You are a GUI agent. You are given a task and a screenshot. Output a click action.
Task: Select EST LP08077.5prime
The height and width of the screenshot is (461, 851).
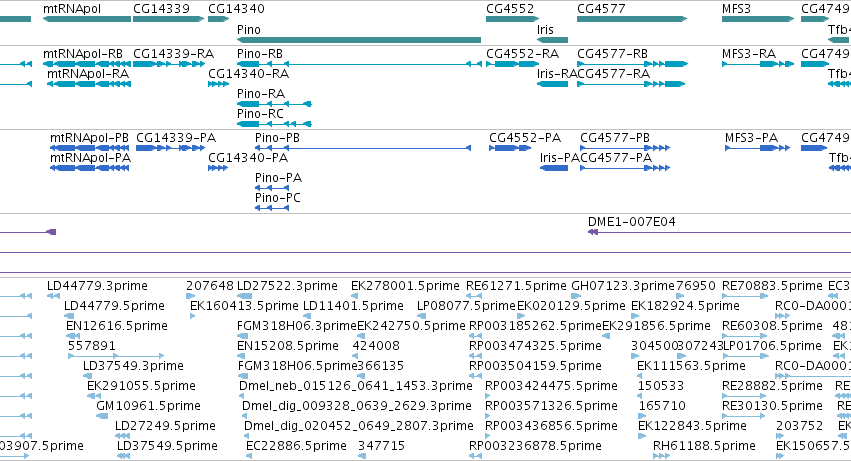pos(466,306)
